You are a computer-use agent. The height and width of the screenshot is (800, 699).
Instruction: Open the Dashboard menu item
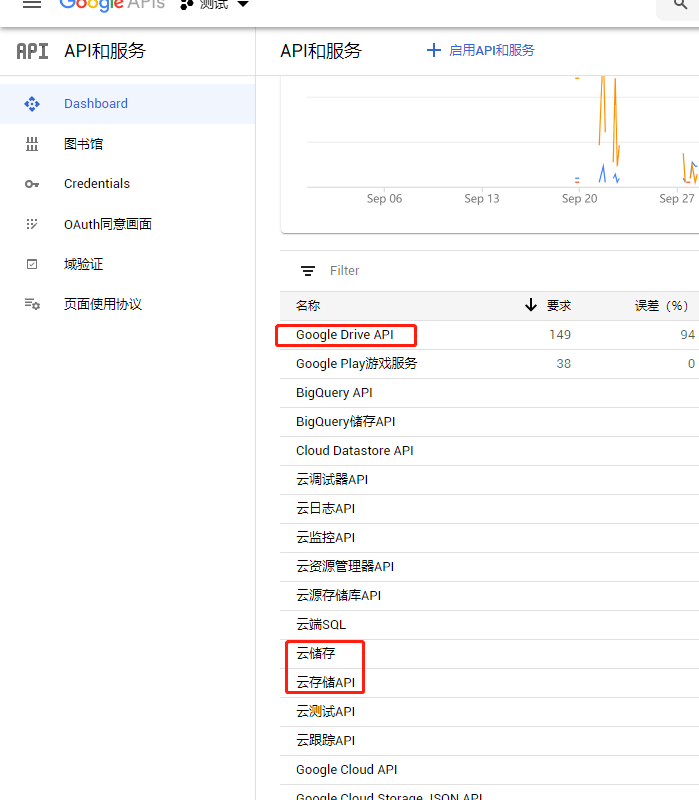click(x=128, y=104)
